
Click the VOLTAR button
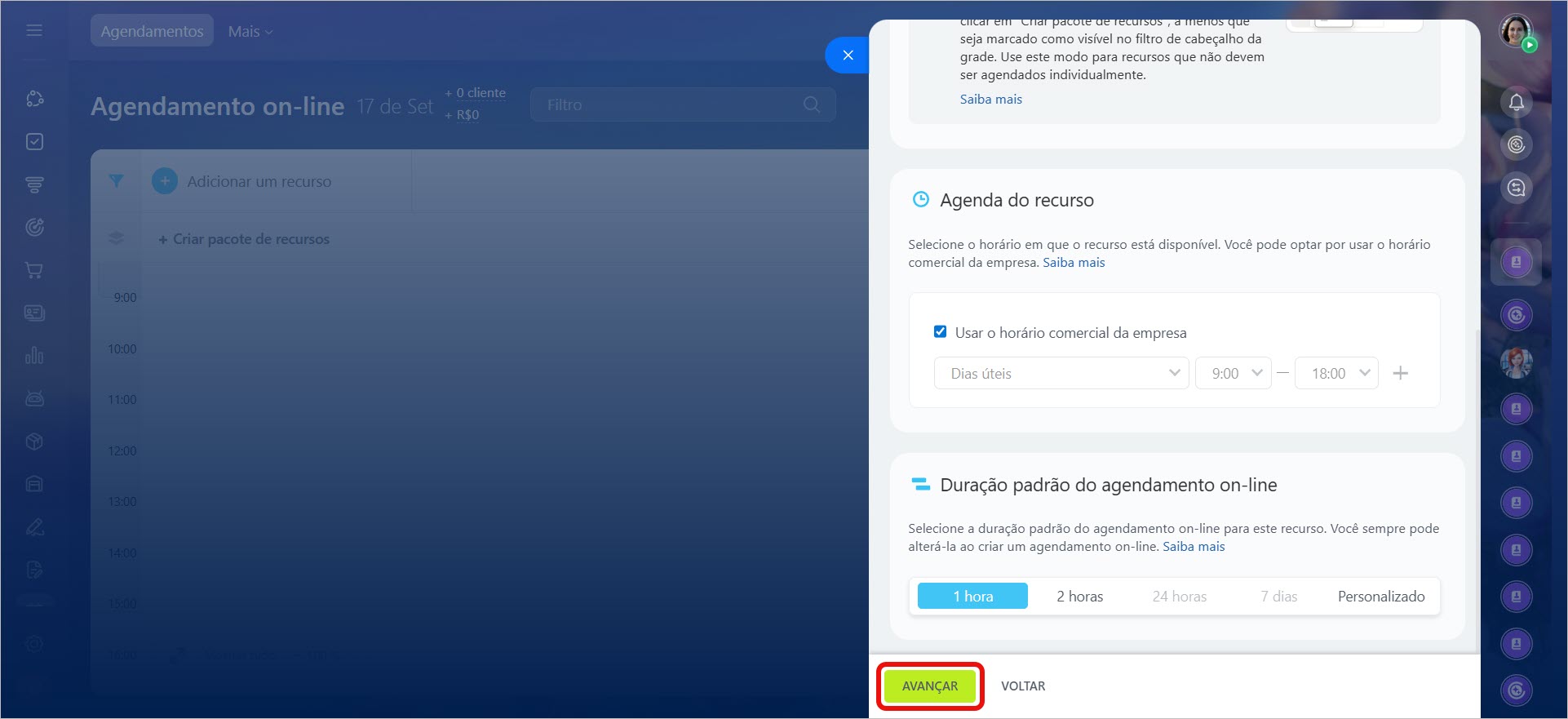(x=1023, y=686)
